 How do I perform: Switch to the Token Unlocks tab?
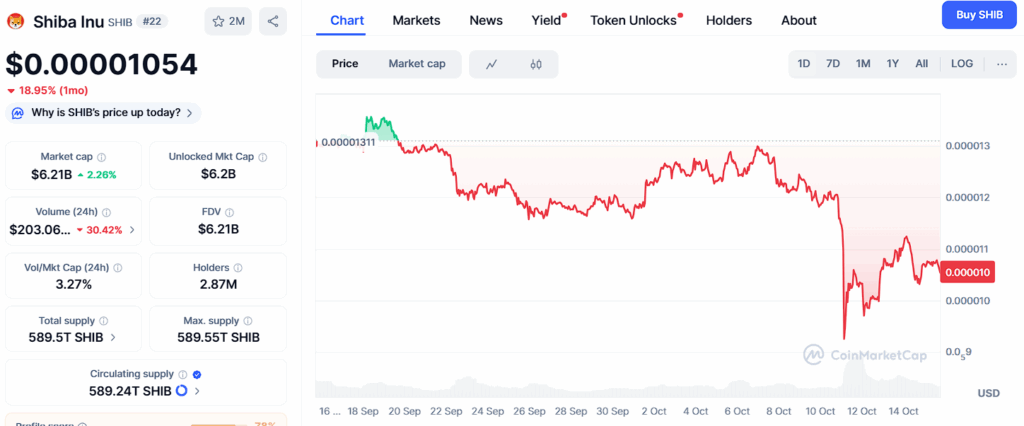tap(633, 21)
